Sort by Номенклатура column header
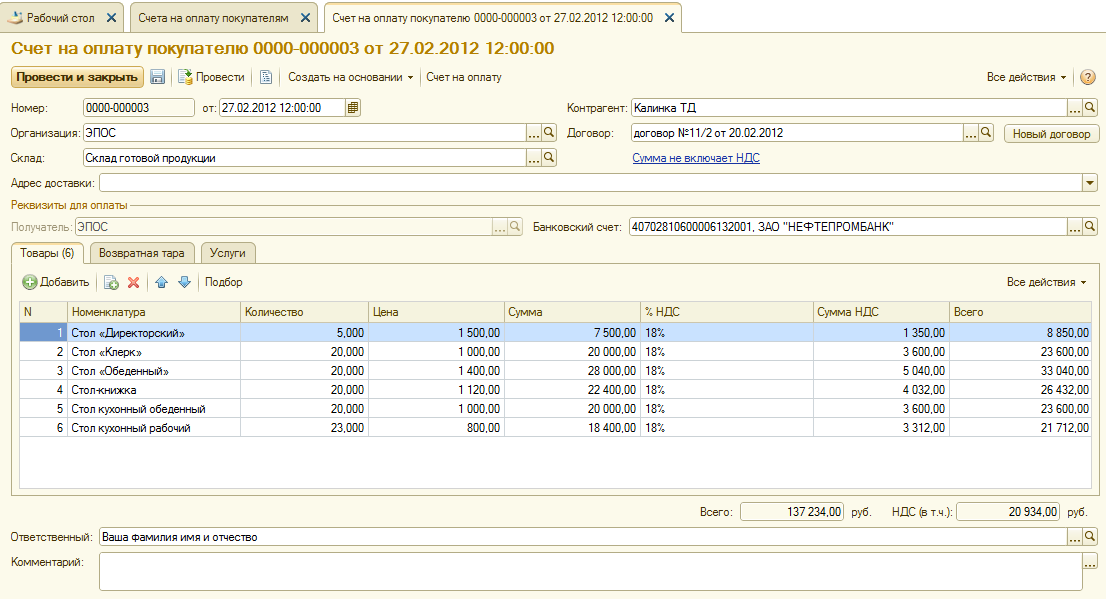The width and height of the screenshot is (1106, 599). pyautogui.click(x=154, y=312)
